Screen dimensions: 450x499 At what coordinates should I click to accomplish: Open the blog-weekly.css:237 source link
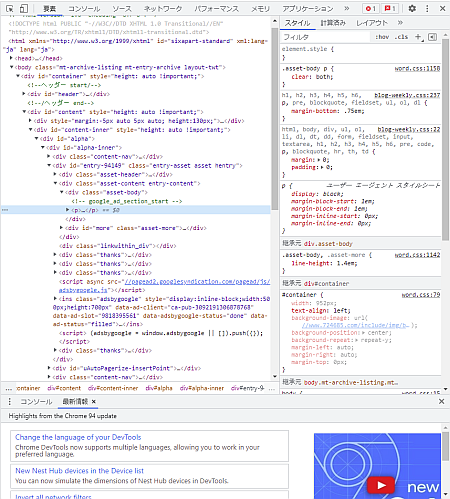pyautogui.click(x=407, y=95)
